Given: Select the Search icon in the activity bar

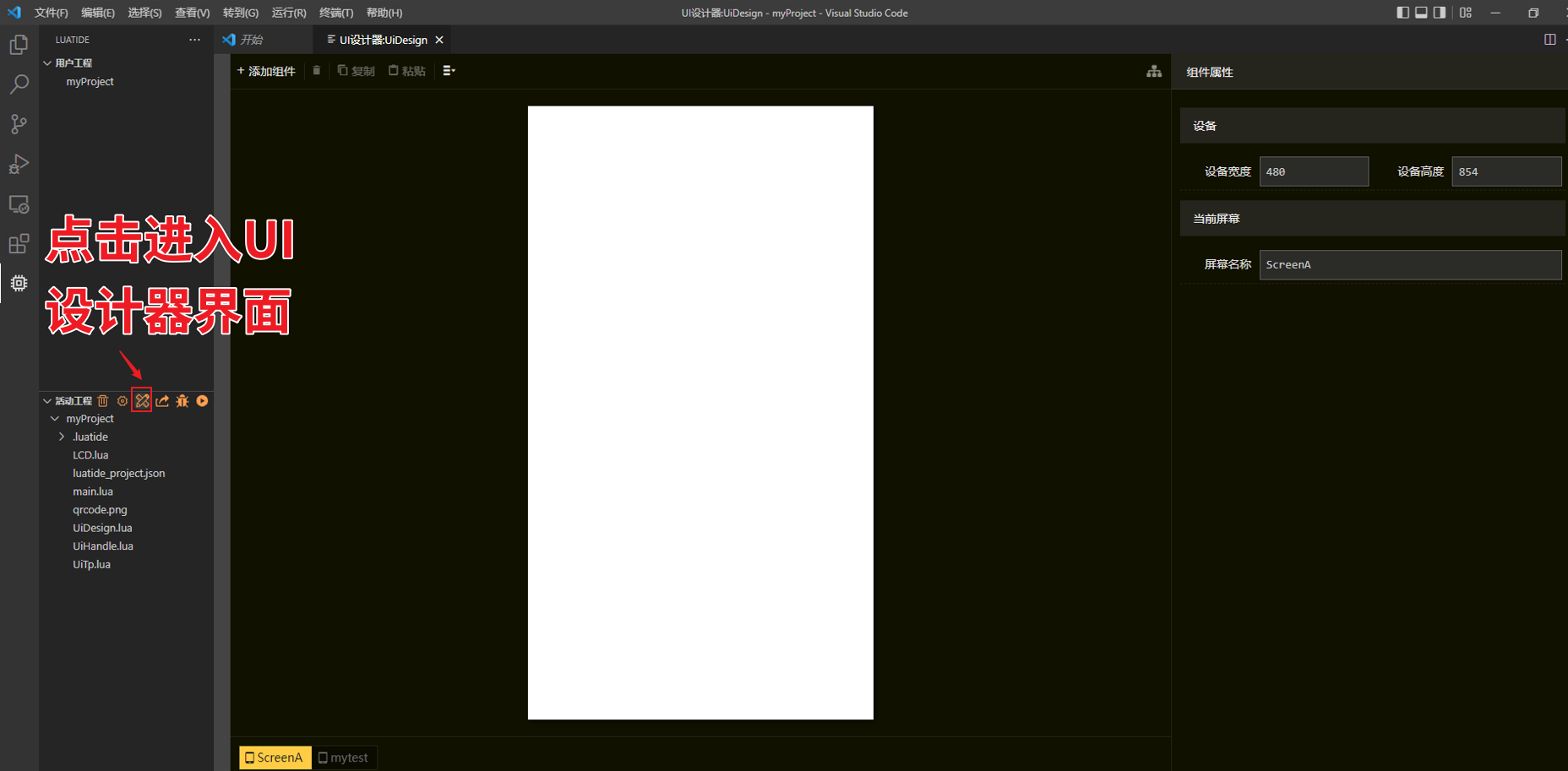Looking at the screenshot, I should pyautogui.click(x=19, y=84).
